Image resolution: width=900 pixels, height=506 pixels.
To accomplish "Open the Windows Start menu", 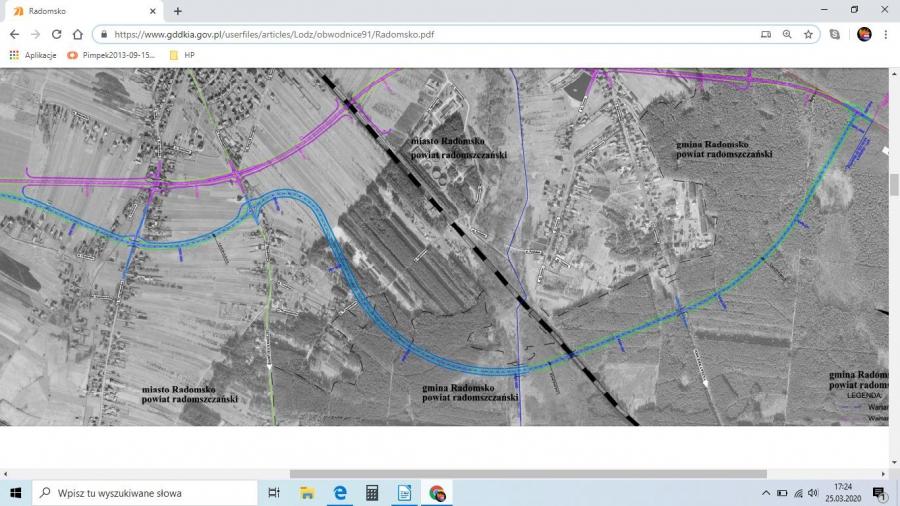I will click(16, 493).
